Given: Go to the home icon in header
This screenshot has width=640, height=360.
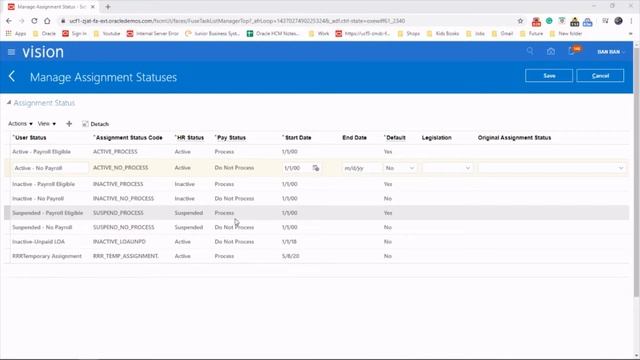Looking at the screenshot, I should point(551,51).
